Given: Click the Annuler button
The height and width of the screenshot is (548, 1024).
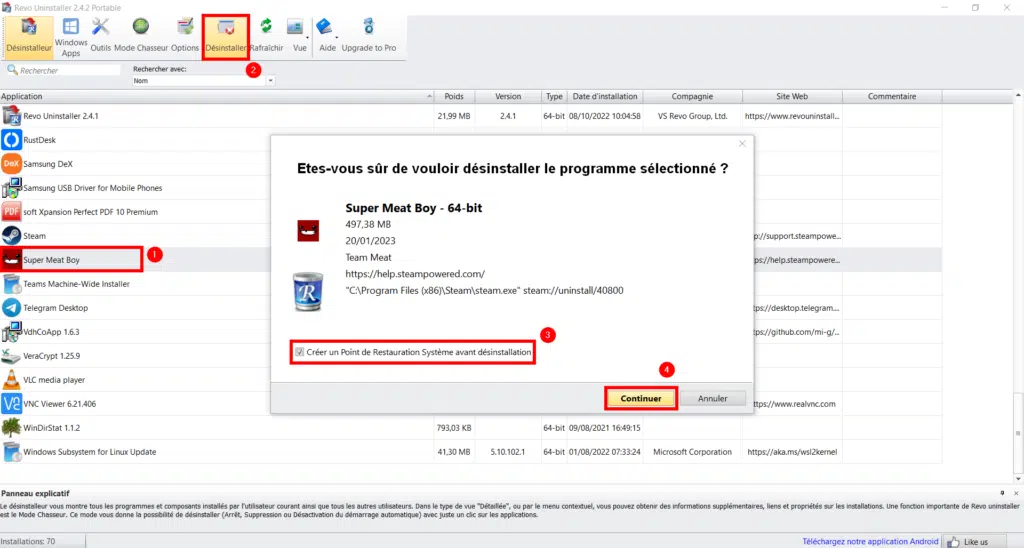Looking at the screenshot, I should (712, 398).
